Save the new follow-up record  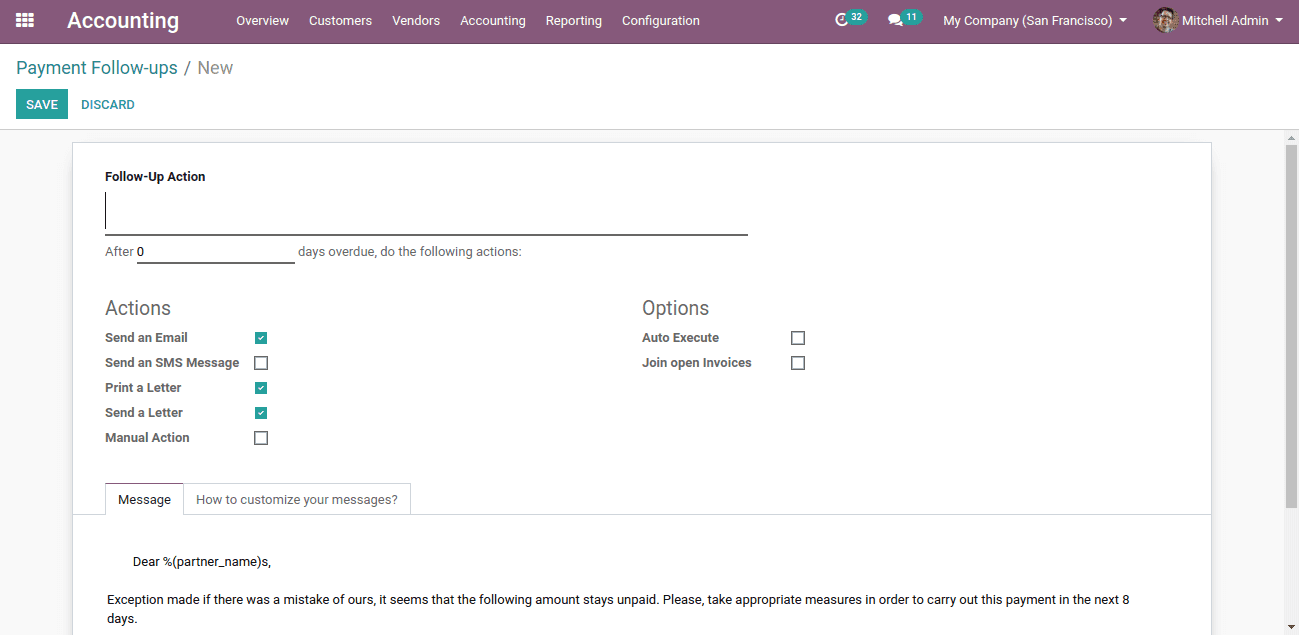[x=42, y=104]
